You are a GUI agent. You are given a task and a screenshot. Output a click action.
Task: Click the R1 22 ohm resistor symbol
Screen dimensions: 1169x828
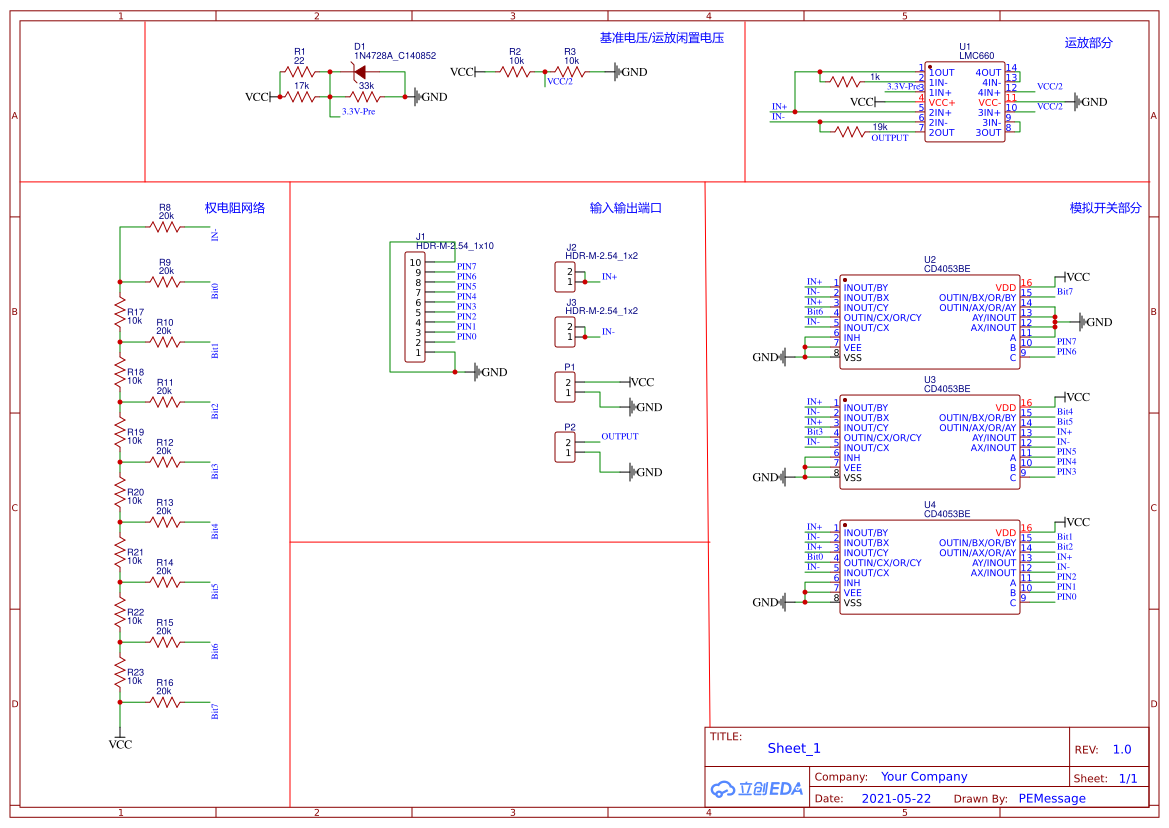click(300, 72)
